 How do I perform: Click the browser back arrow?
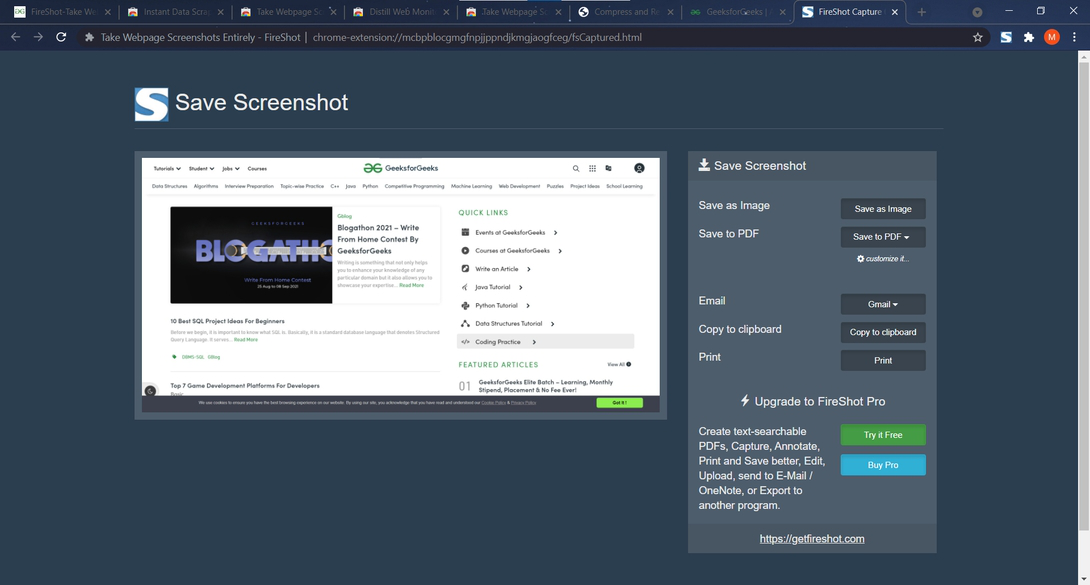coord(15,37)
